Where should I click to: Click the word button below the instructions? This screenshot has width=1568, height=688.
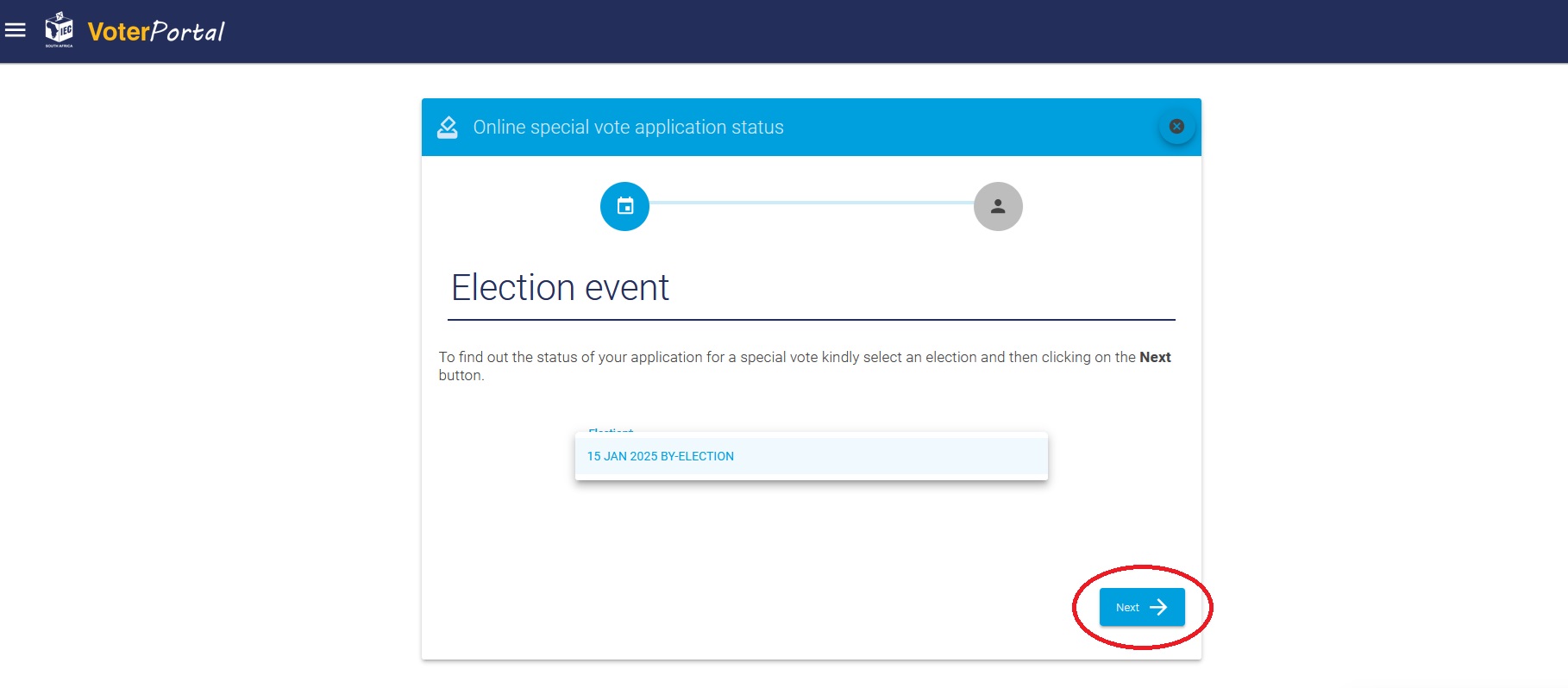tap(461, 376)
